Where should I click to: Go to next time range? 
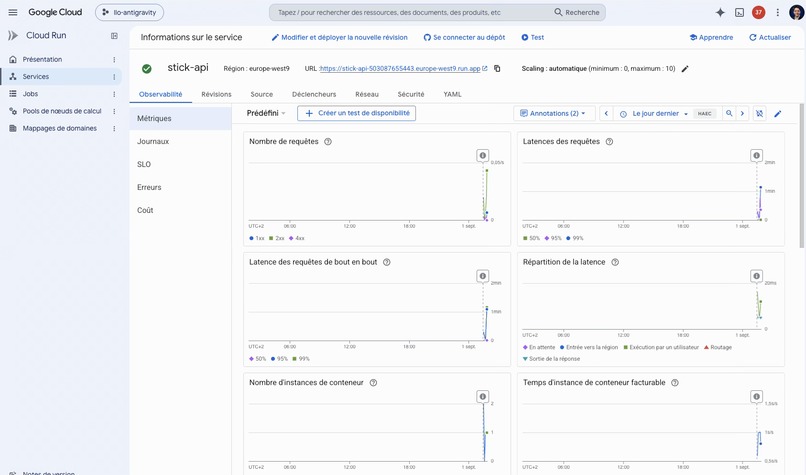click(742, 114)
